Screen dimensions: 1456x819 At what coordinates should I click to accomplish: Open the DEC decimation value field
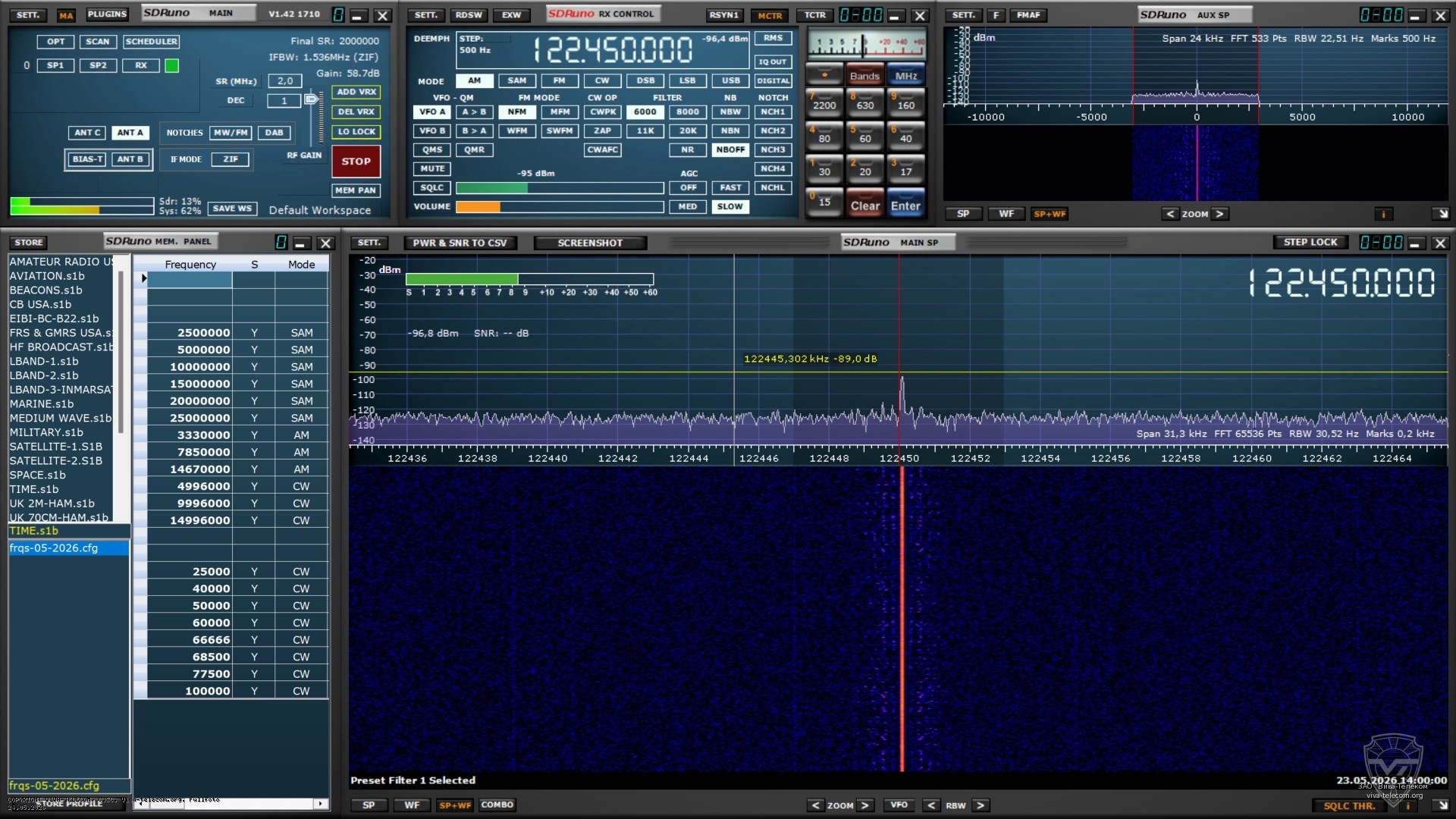(284, 100)
